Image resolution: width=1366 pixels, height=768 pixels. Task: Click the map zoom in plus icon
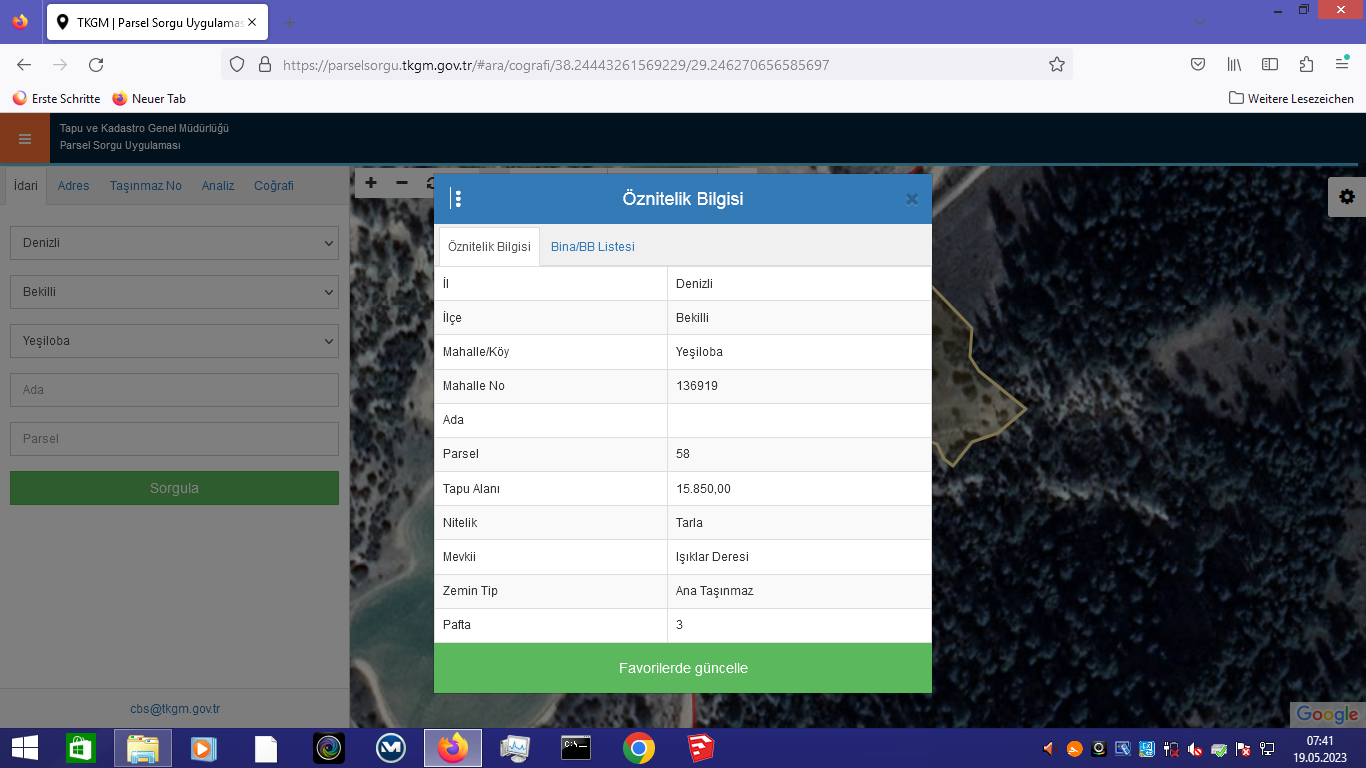(371, 183)
